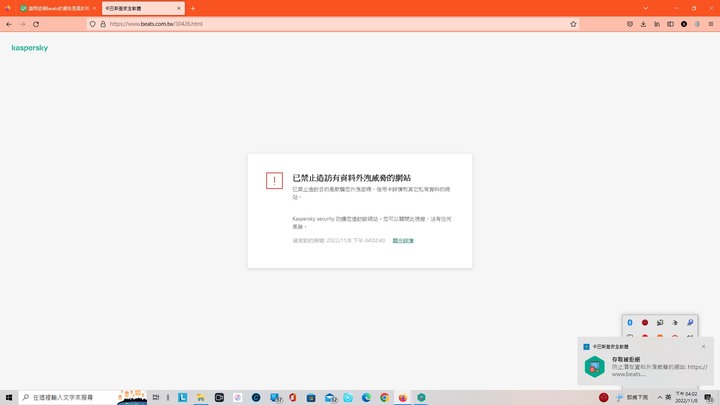
Task: Open the black camera app on taskbar
Action: [219, 397]
